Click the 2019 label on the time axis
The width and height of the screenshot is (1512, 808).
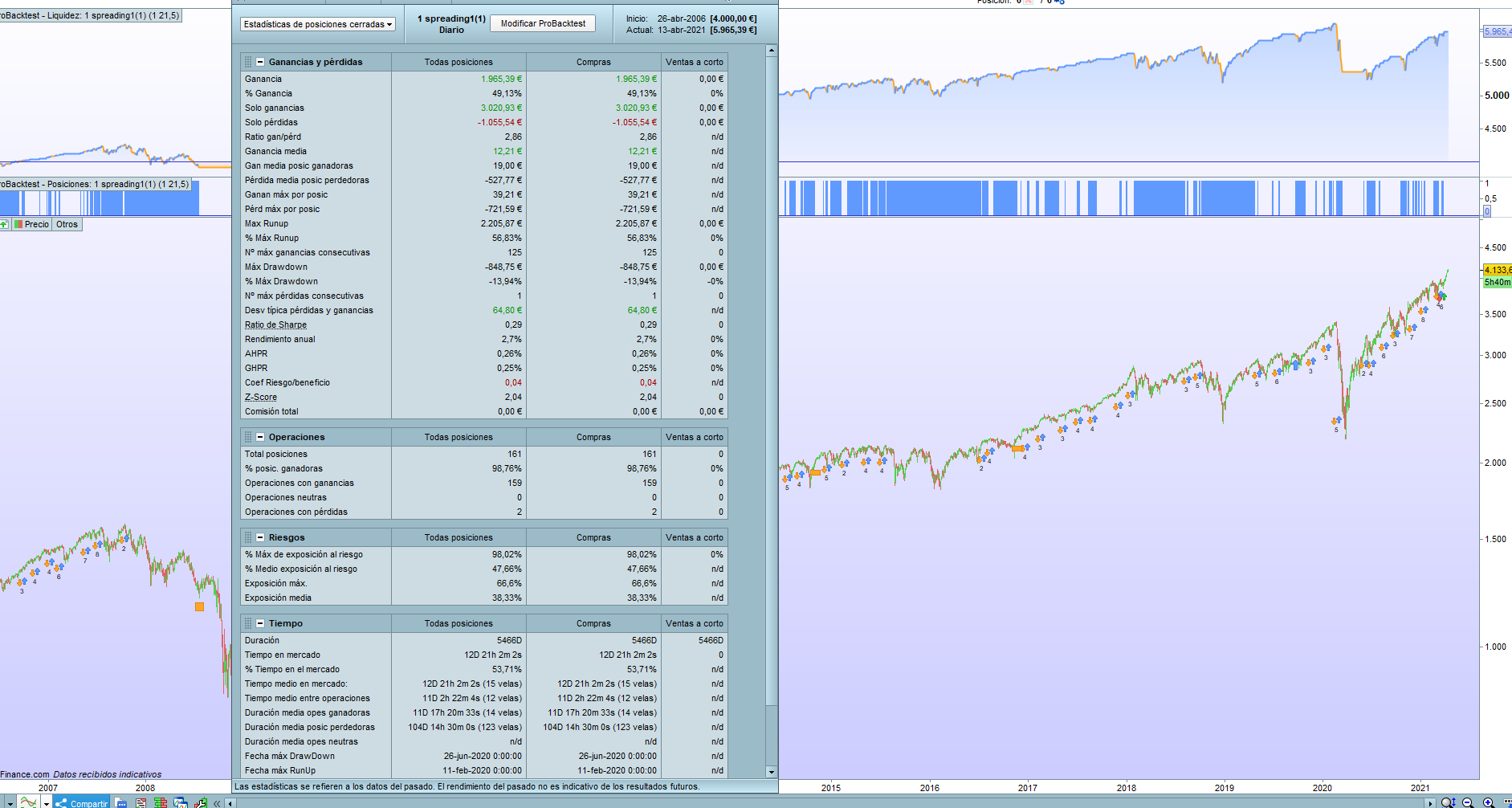click(x=1224, y=788)
